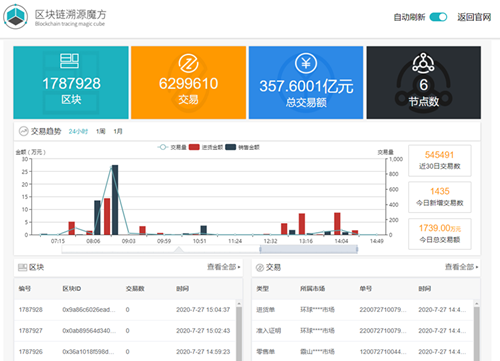Select the 1月 trend tab
The image size is (500, 361).
118,131
